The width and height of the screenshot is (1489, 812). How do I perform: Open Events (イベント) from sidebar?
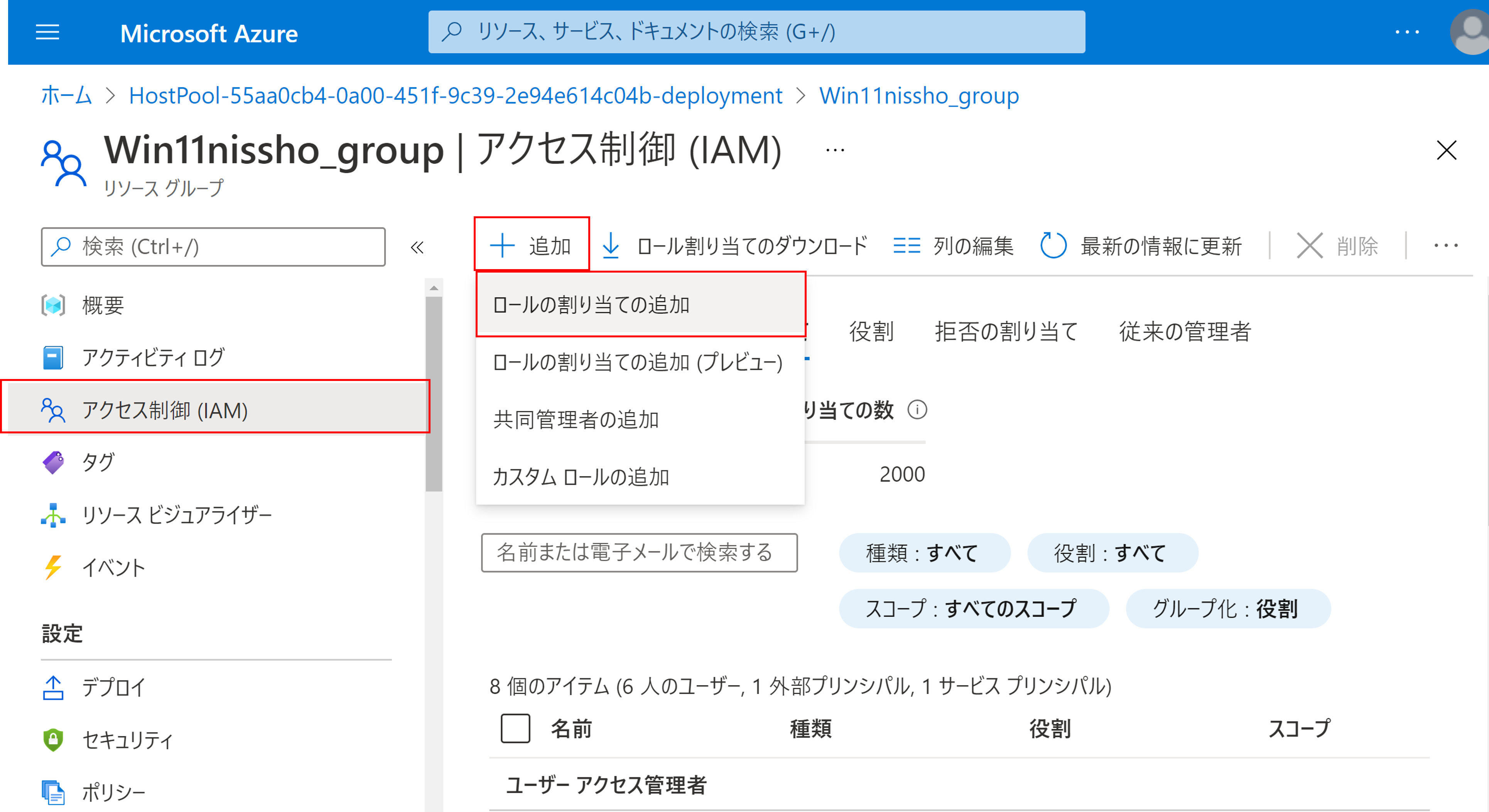point(113,567)
